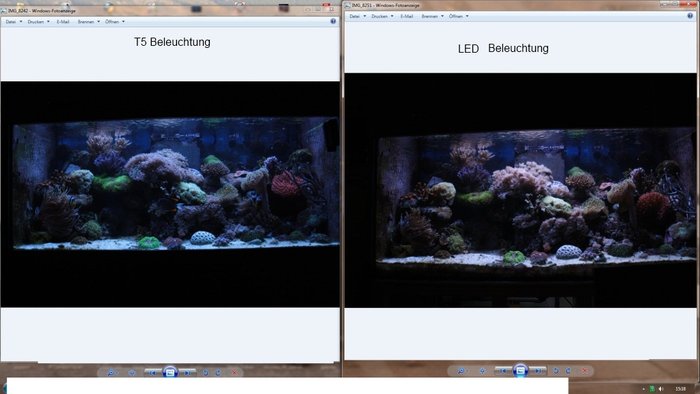Open help in IMG_8242 window
Screen dimensions: 700x394
coord(333,21)
